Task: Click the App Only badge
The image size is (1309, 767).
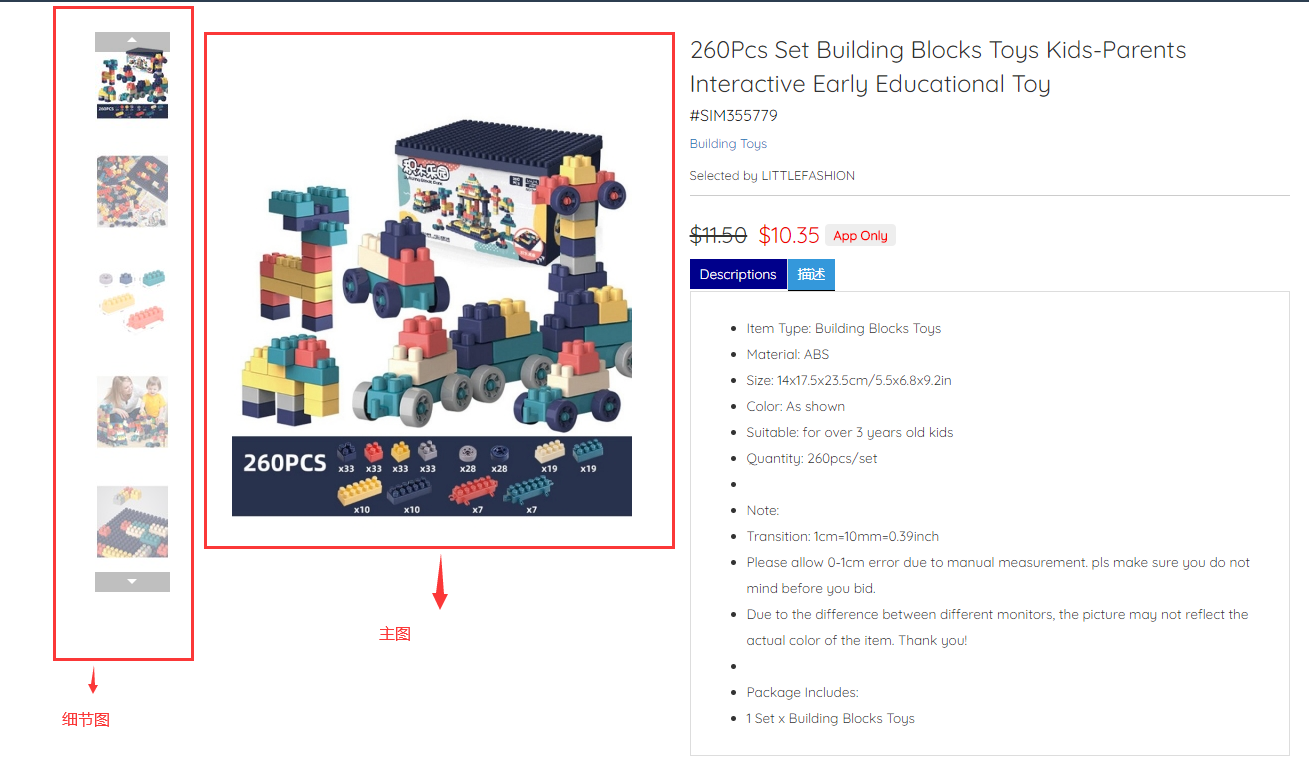Action: coord(861,236)
